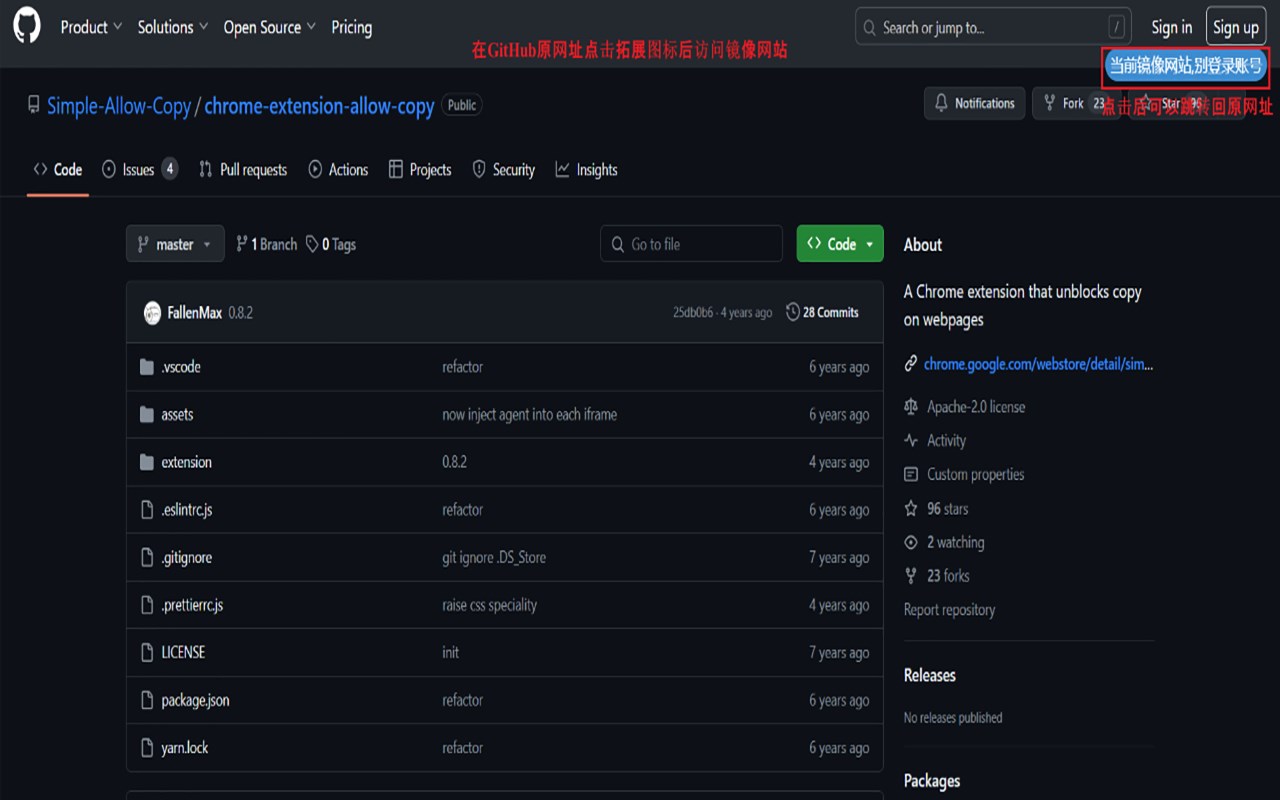1280x800 pixels.
Task: Open the .gitignore file
Action: 186,557
